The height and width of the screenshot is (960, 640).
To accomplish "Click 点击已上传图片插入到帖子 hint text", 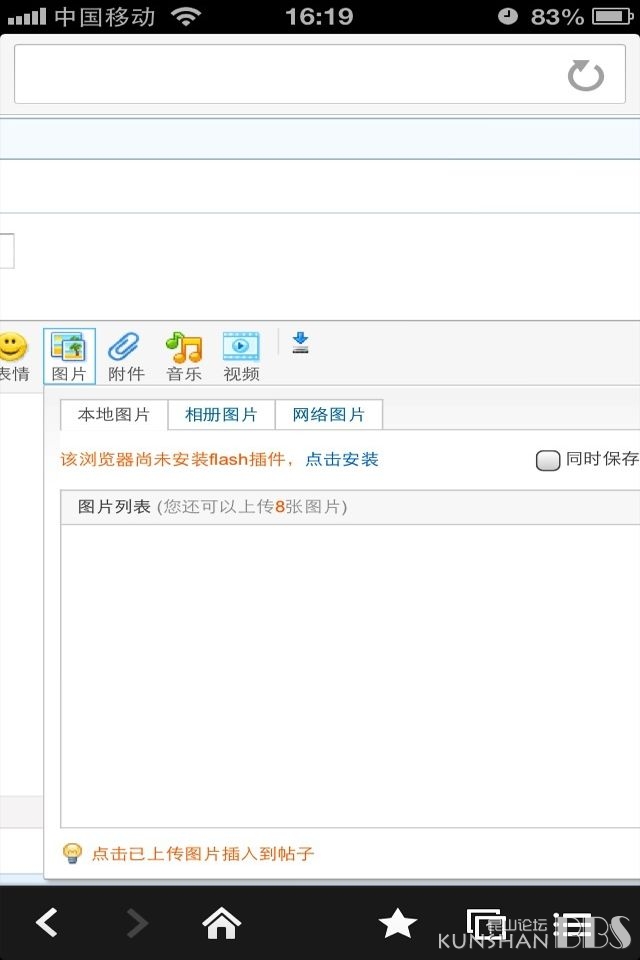I will click(x=203, y=853).
